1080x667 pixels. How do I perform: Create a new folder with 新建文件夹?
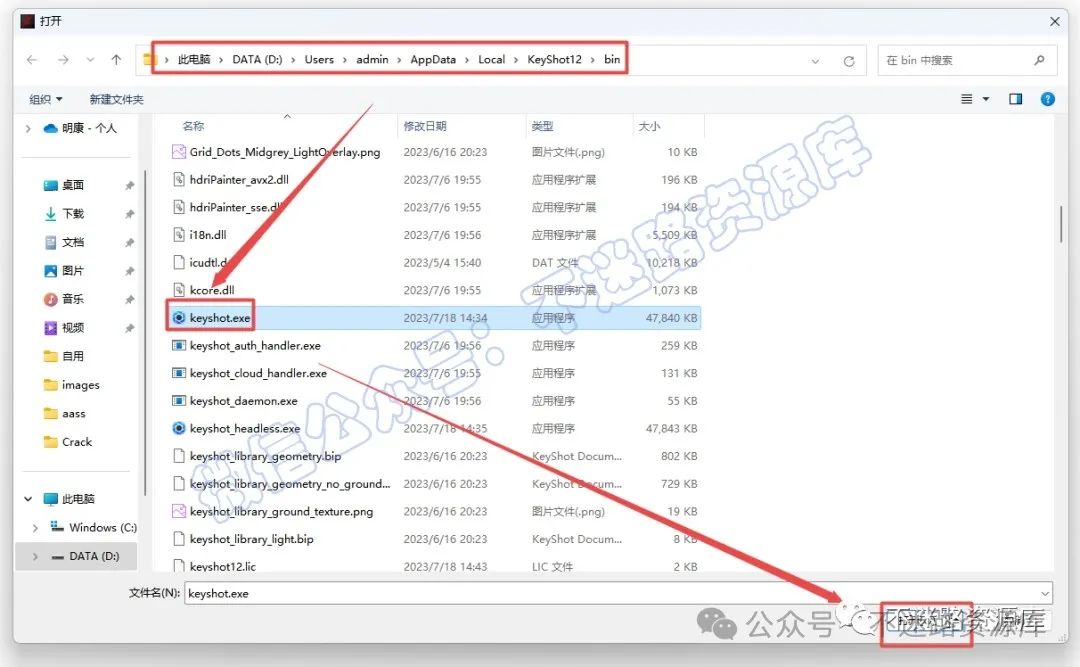coord(116,99)
